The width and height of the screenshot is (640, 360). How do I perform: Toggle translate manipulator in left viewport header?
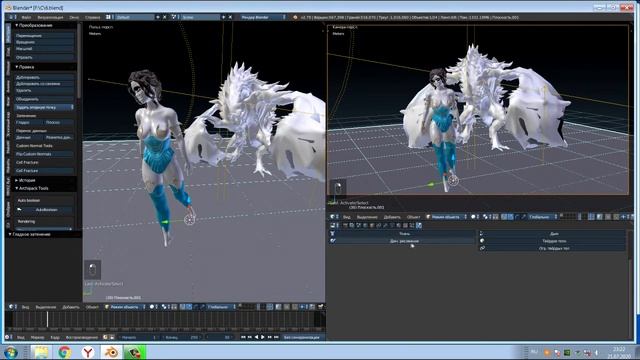(x=189, y=307)
